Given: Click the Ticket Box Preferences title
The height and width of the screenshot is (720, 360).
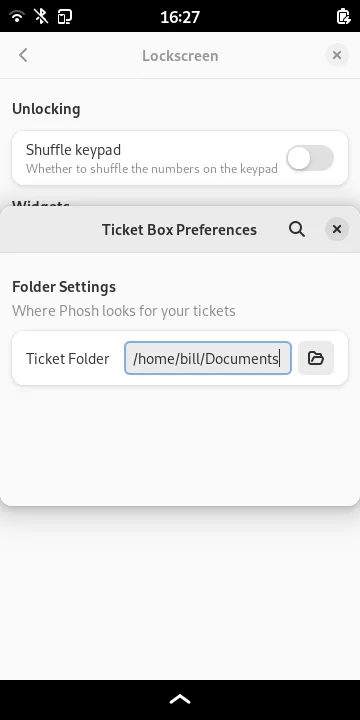Looking at the screenshot, I should (179, 230).
